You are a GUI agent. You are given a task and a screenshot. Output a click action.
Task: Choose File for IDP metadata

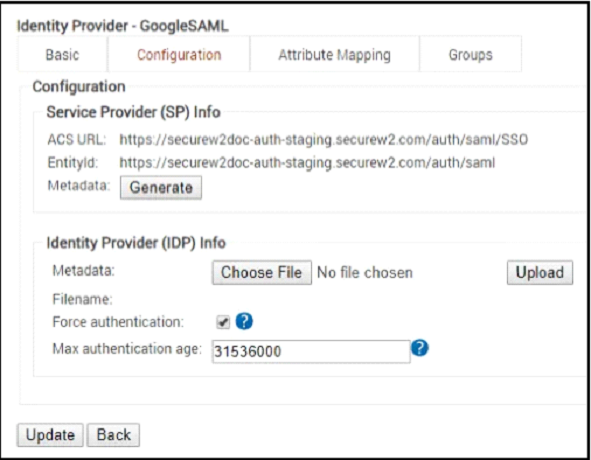click(262, 272)
